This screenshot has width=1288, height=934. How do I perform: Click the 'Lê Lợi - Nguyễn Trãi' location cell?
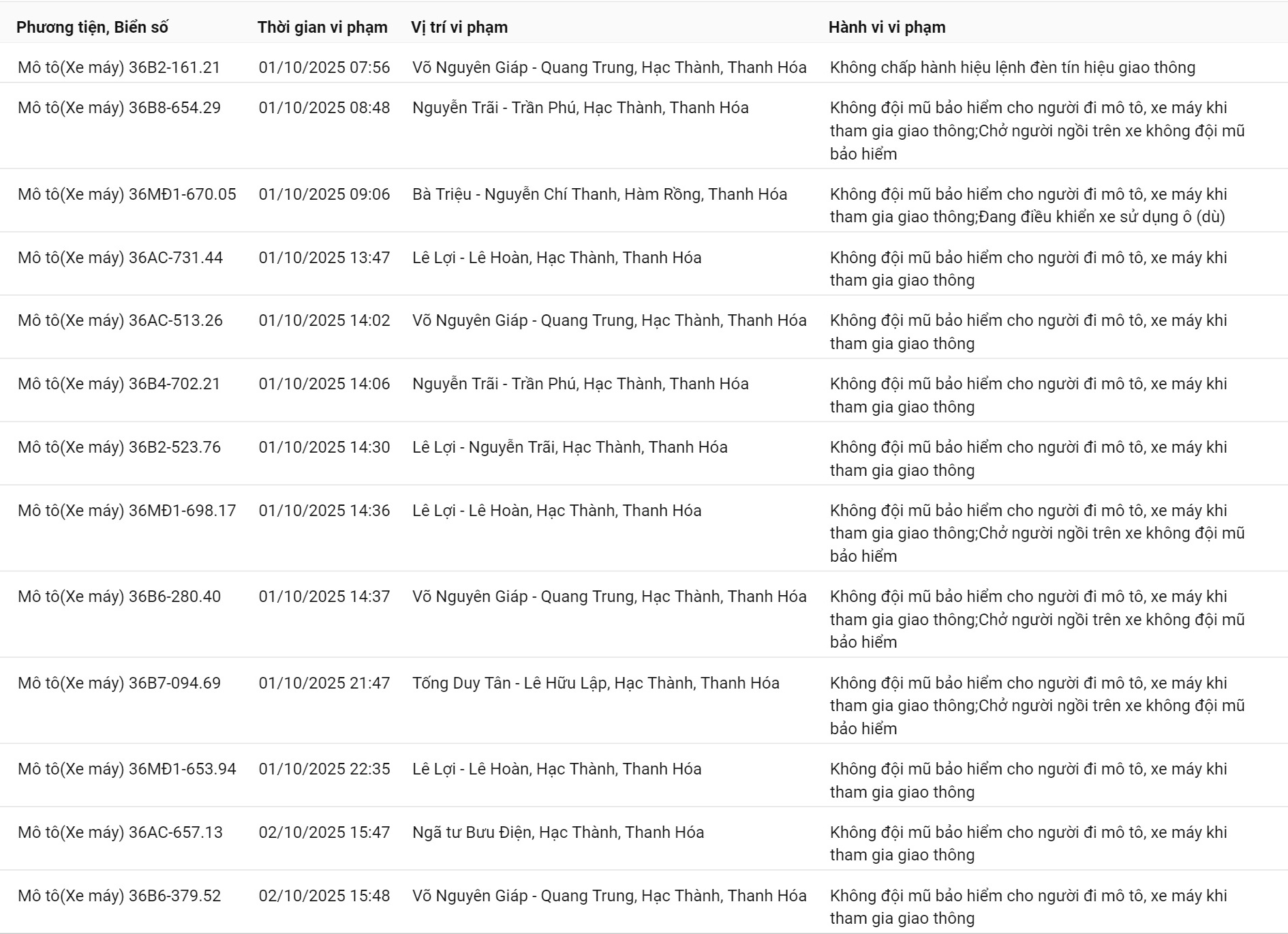(x=570, y=447)
